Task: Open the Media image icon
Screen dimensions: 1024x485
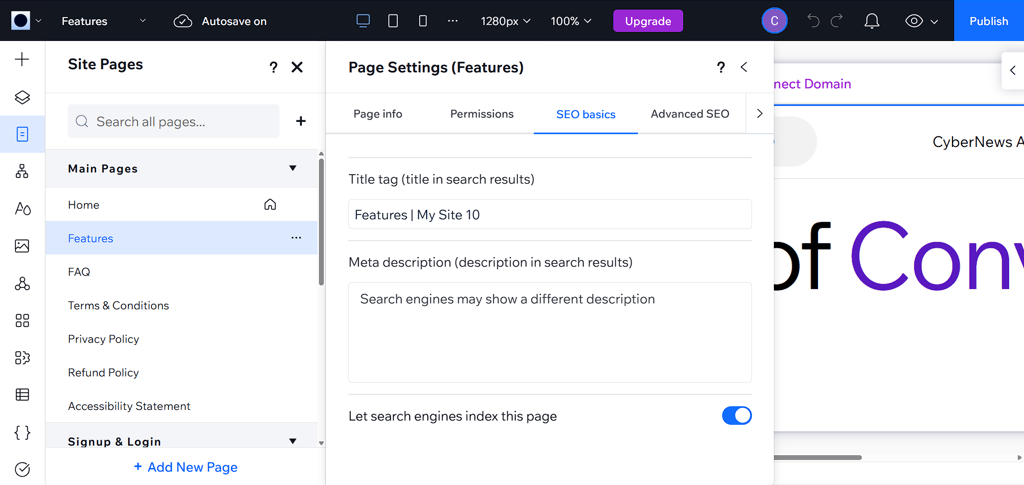Action: pyautogui.click(x=22, y=246)
